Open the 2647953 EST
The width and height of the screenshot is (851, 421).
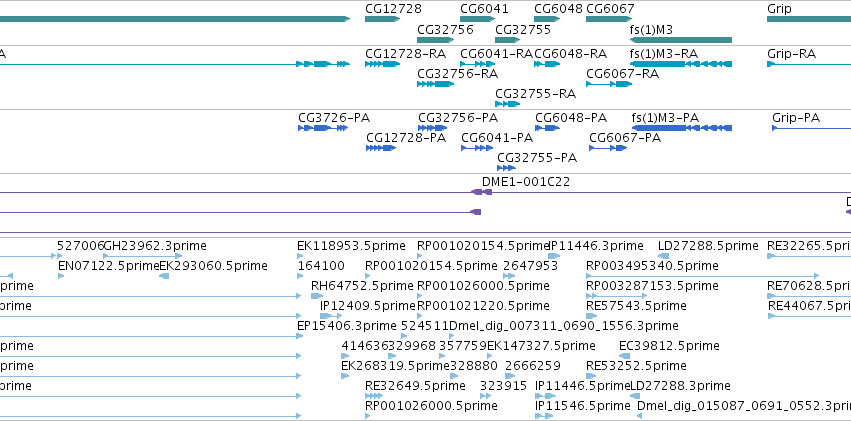509,276
